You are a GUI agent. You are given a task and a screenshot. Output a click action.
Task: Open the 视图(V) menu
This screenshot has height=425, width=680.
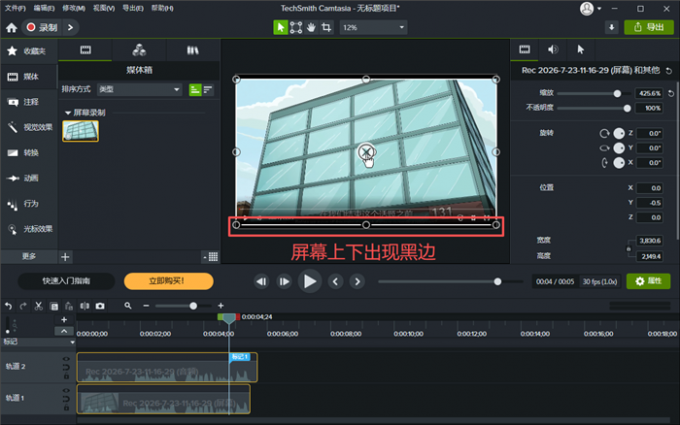coord(104,8)
